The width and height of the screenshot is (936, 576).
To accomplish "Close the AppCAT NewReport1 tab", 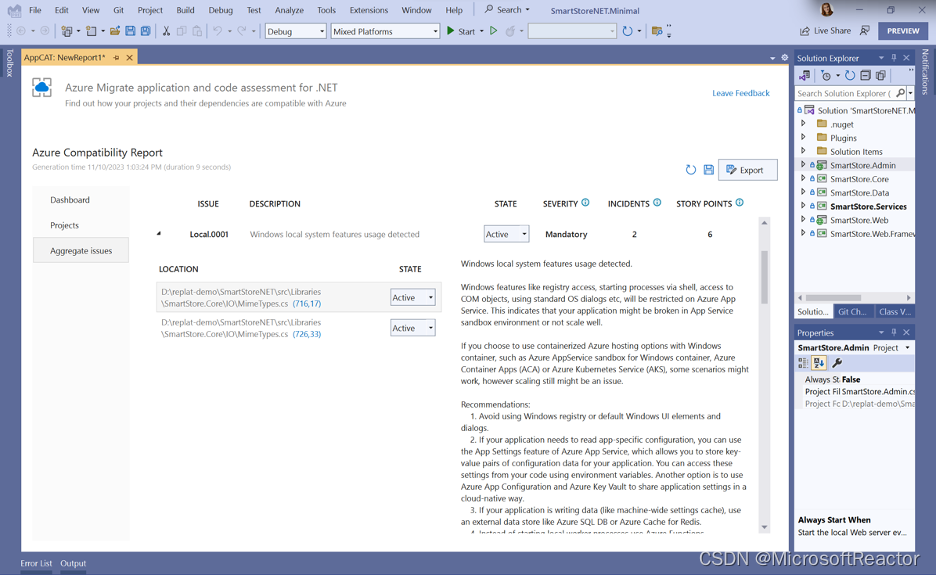I will click(x=129, y=58).
